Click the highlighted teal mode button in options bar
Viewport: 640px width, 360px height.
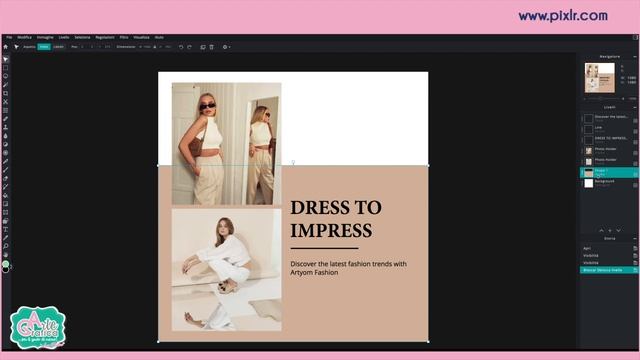(44, 47)
